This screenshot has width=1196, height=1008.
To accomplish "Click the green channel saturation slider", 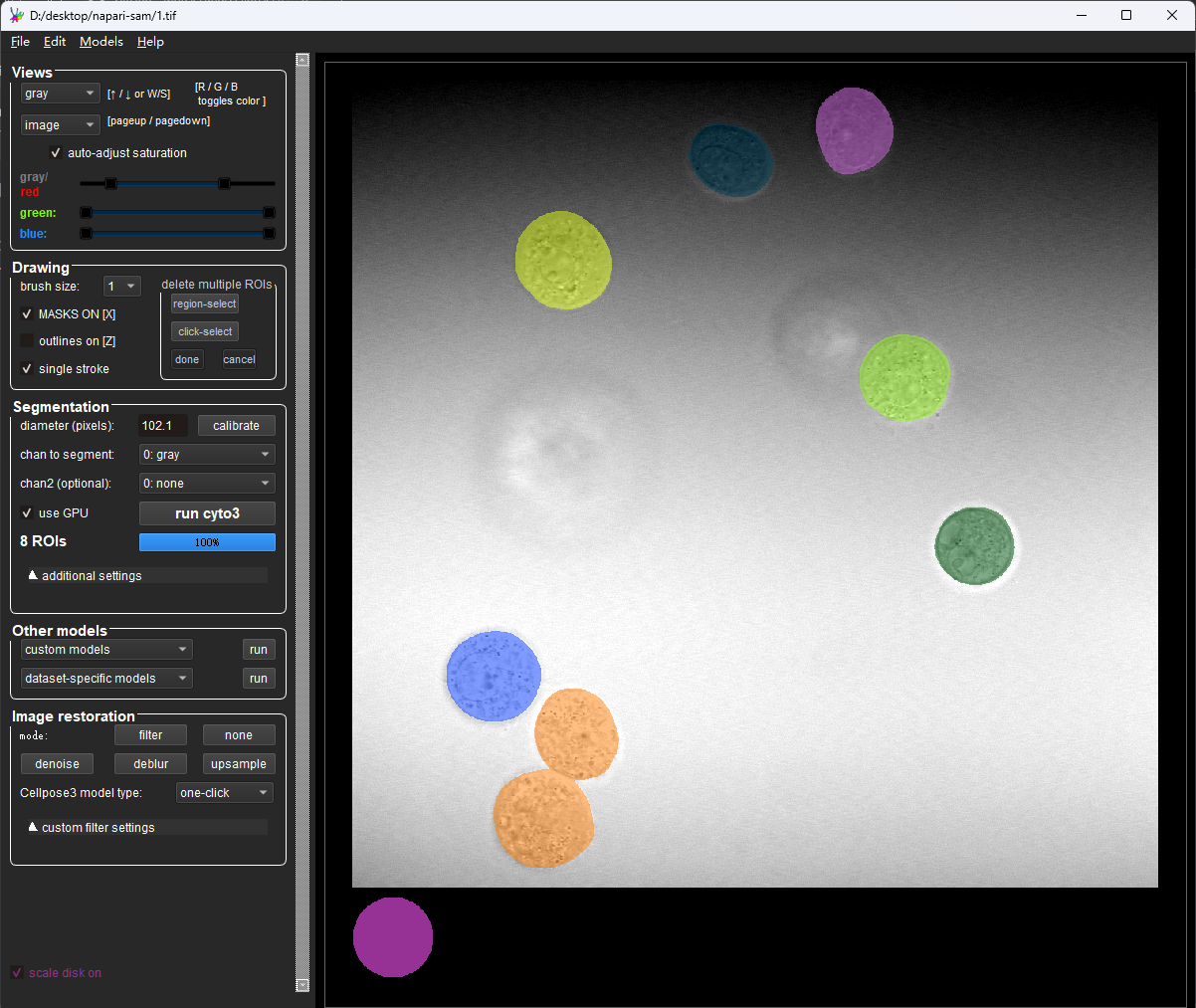I will (x=177, y=213).
